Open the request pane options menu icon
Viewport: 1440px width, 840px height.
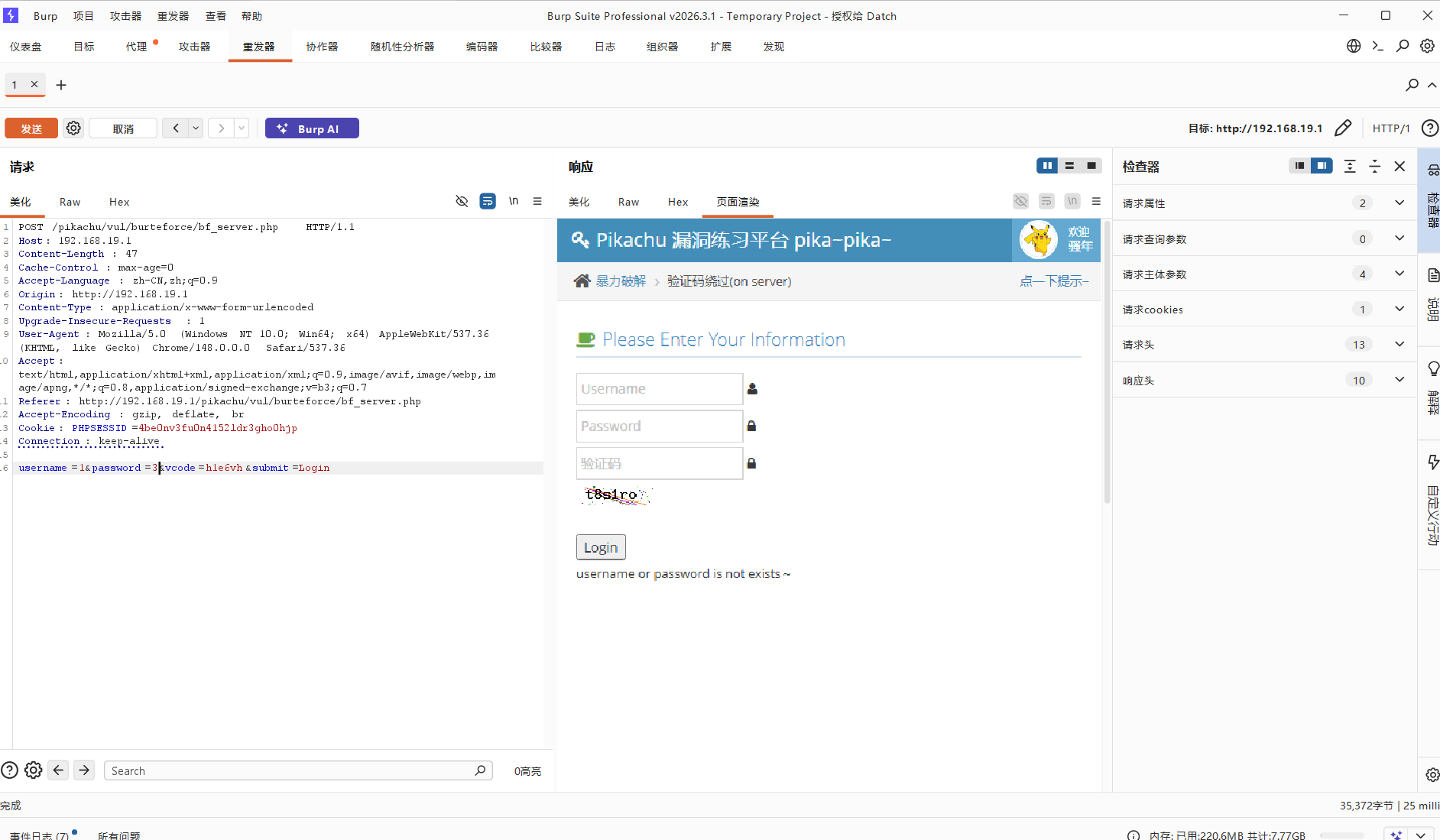537,201
